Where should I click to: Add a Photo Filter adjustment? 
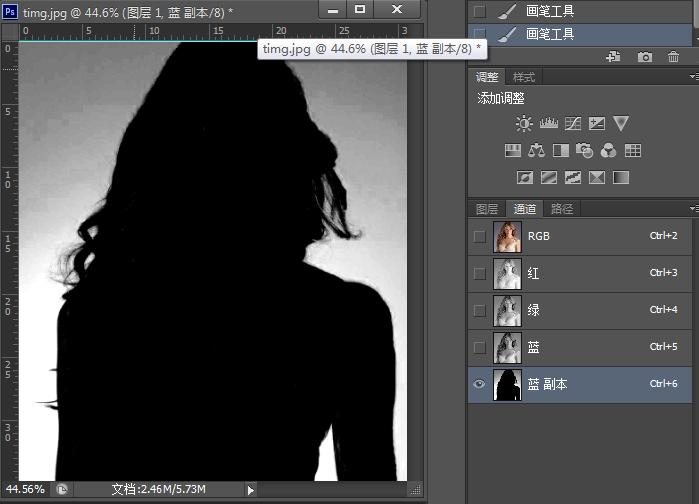pos(584,151)
